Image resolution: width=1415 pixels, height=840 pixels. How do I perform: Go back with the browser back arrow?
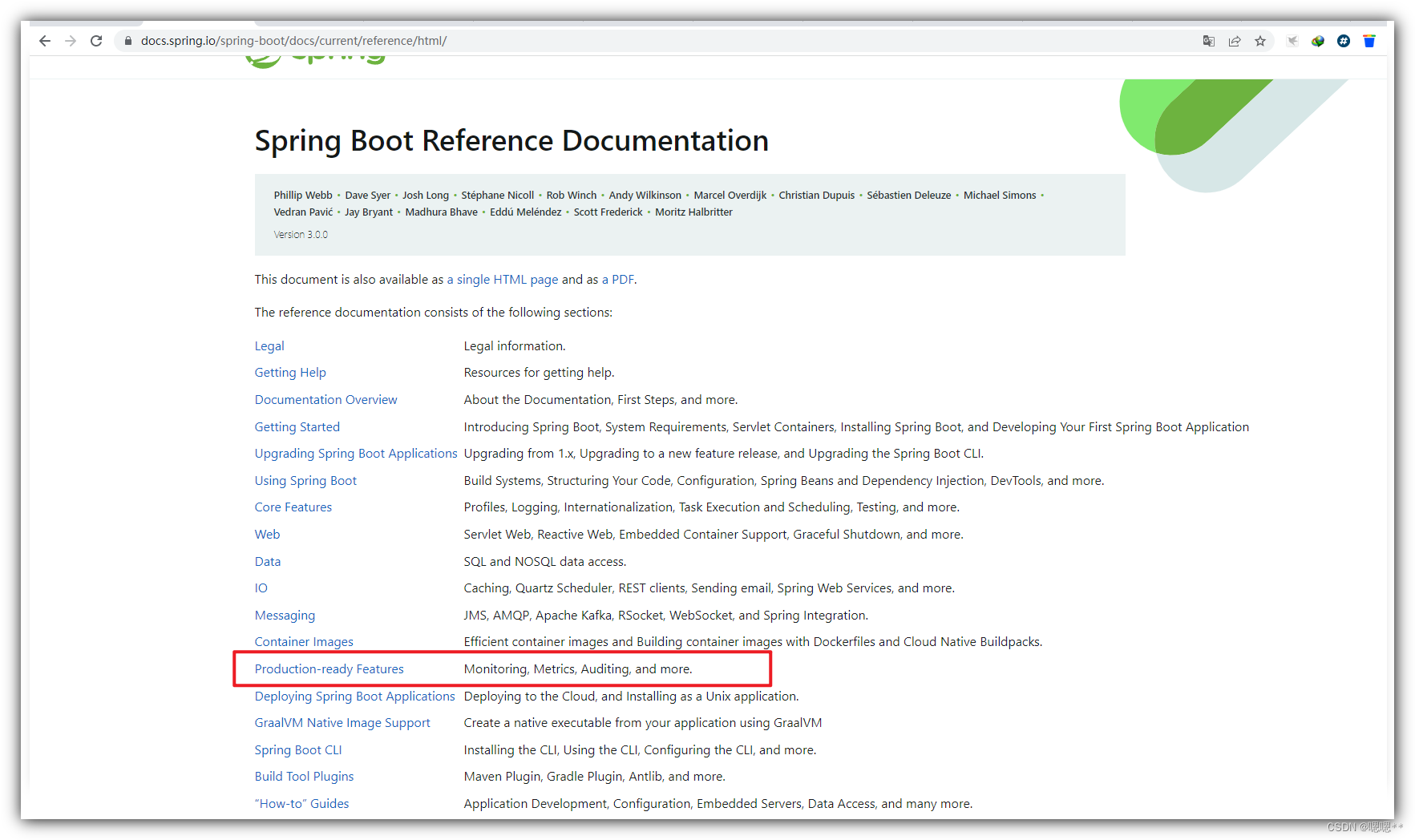coord(45,41)
